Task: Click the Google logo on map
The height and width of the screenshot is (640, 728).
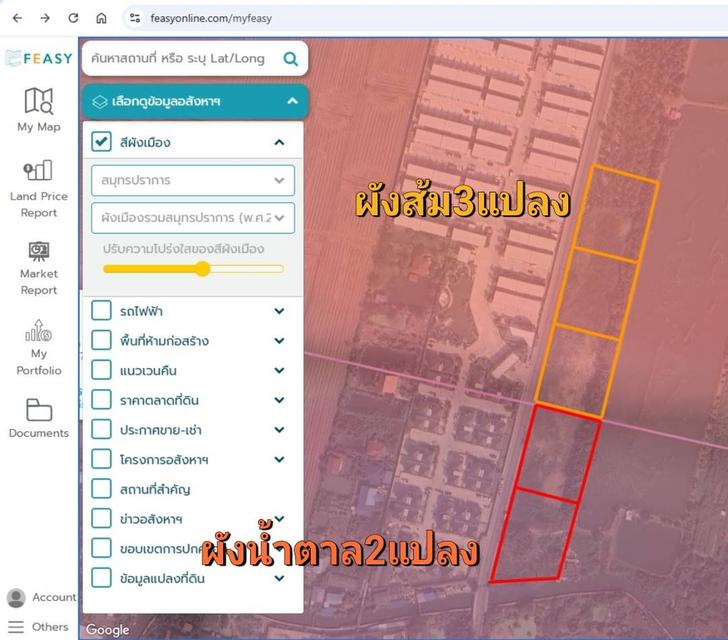Action: pos(108,630)
